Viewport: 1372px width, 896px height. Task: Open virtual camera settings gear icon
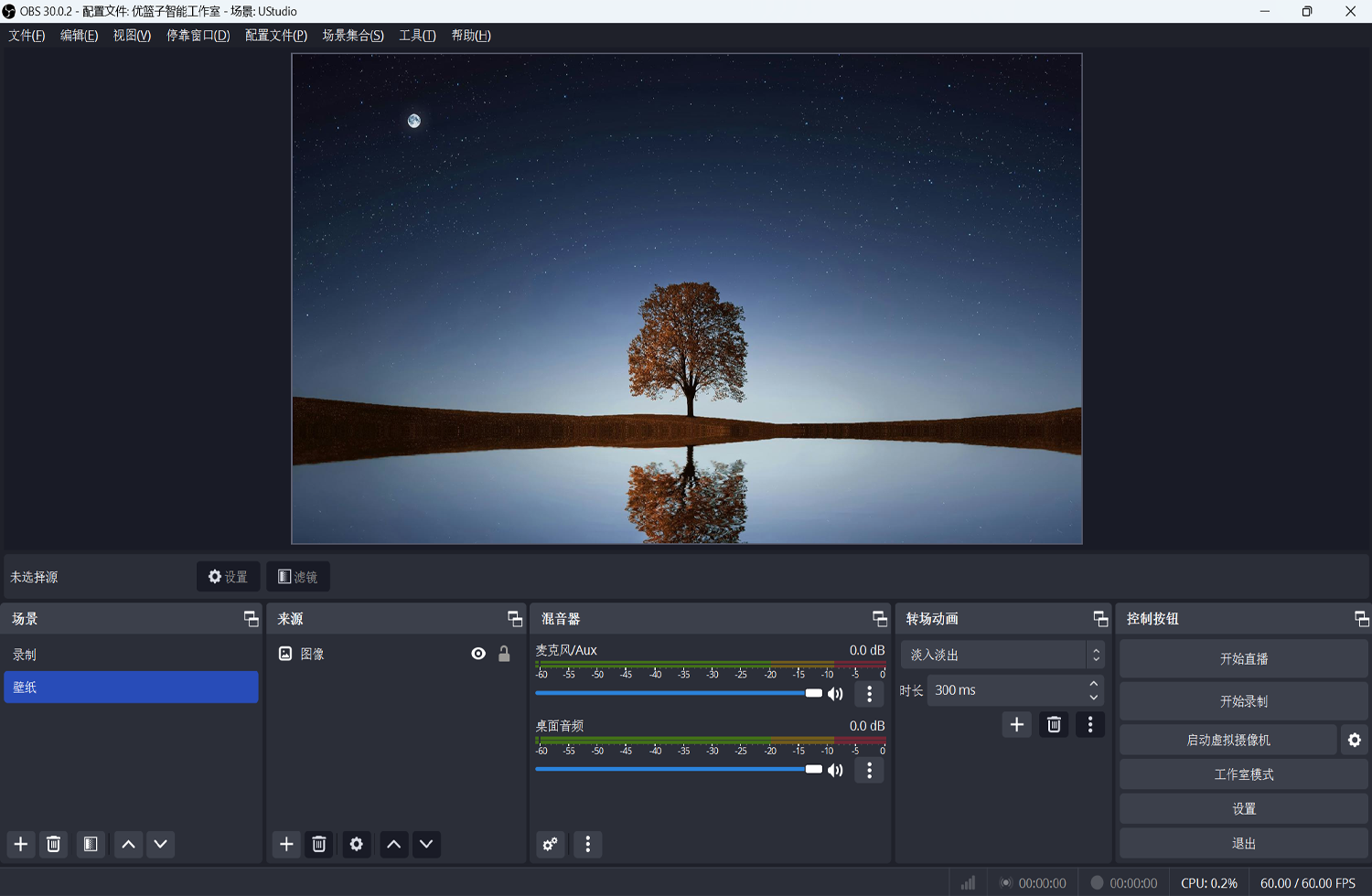pyautogui.click(x=1355, y=740)
